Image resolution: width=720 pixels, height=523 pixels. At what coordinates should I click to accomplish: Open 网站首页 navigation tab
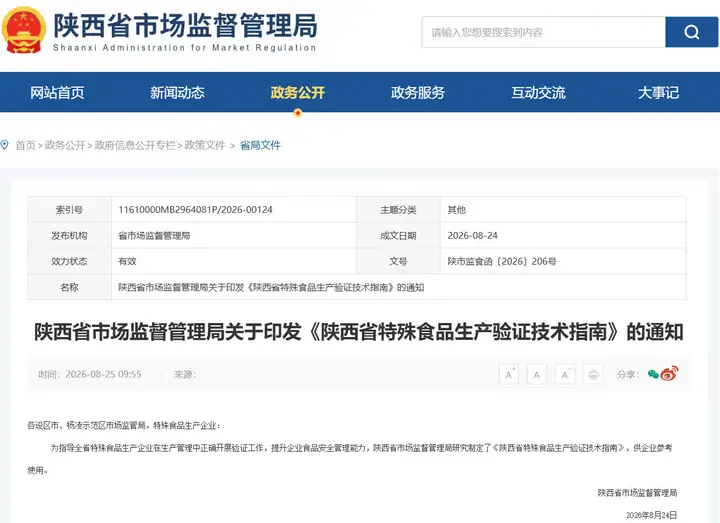pos(57,93)
